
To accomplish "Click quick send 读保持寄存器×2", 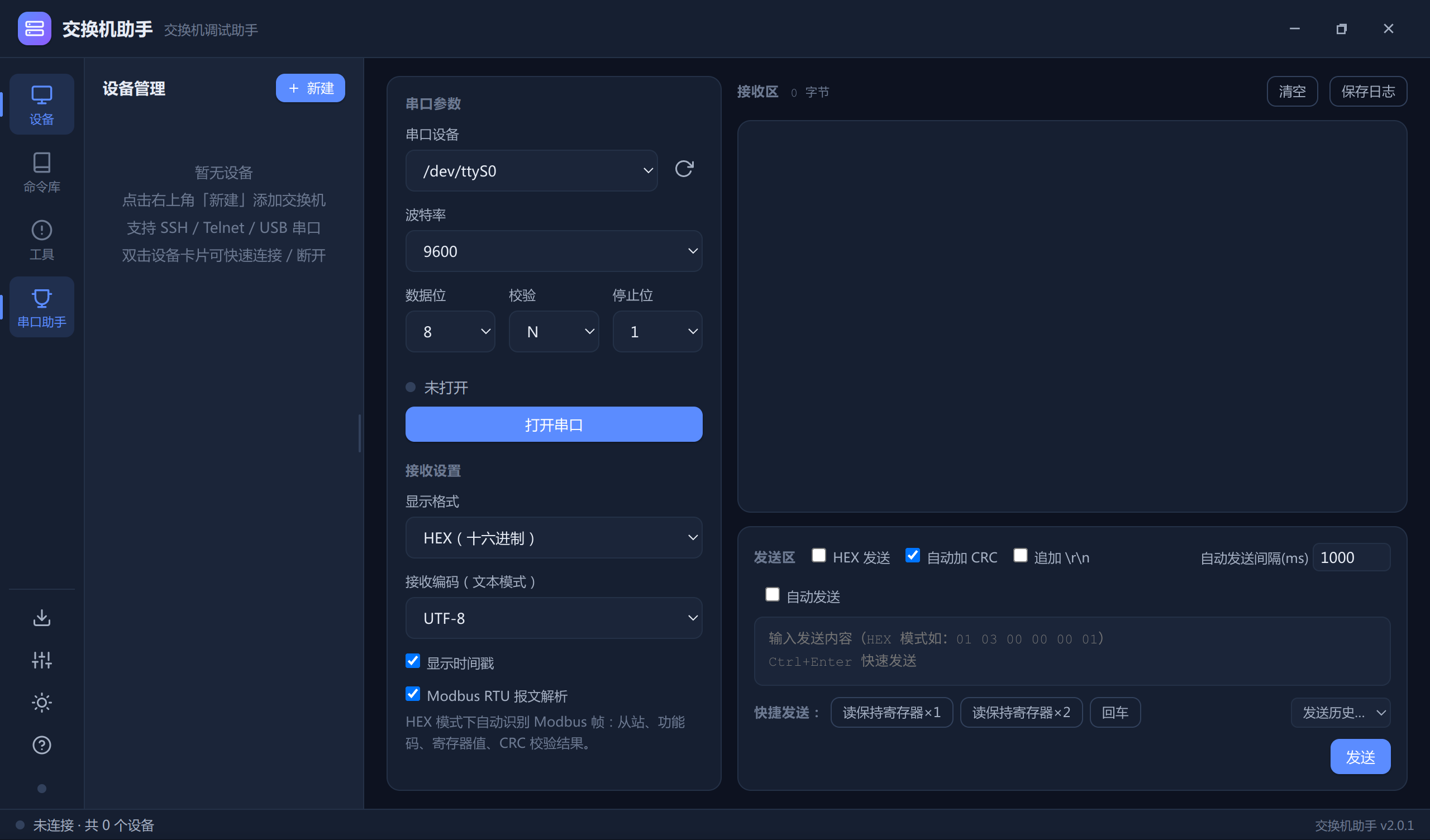I will [x=1022, y=712].
